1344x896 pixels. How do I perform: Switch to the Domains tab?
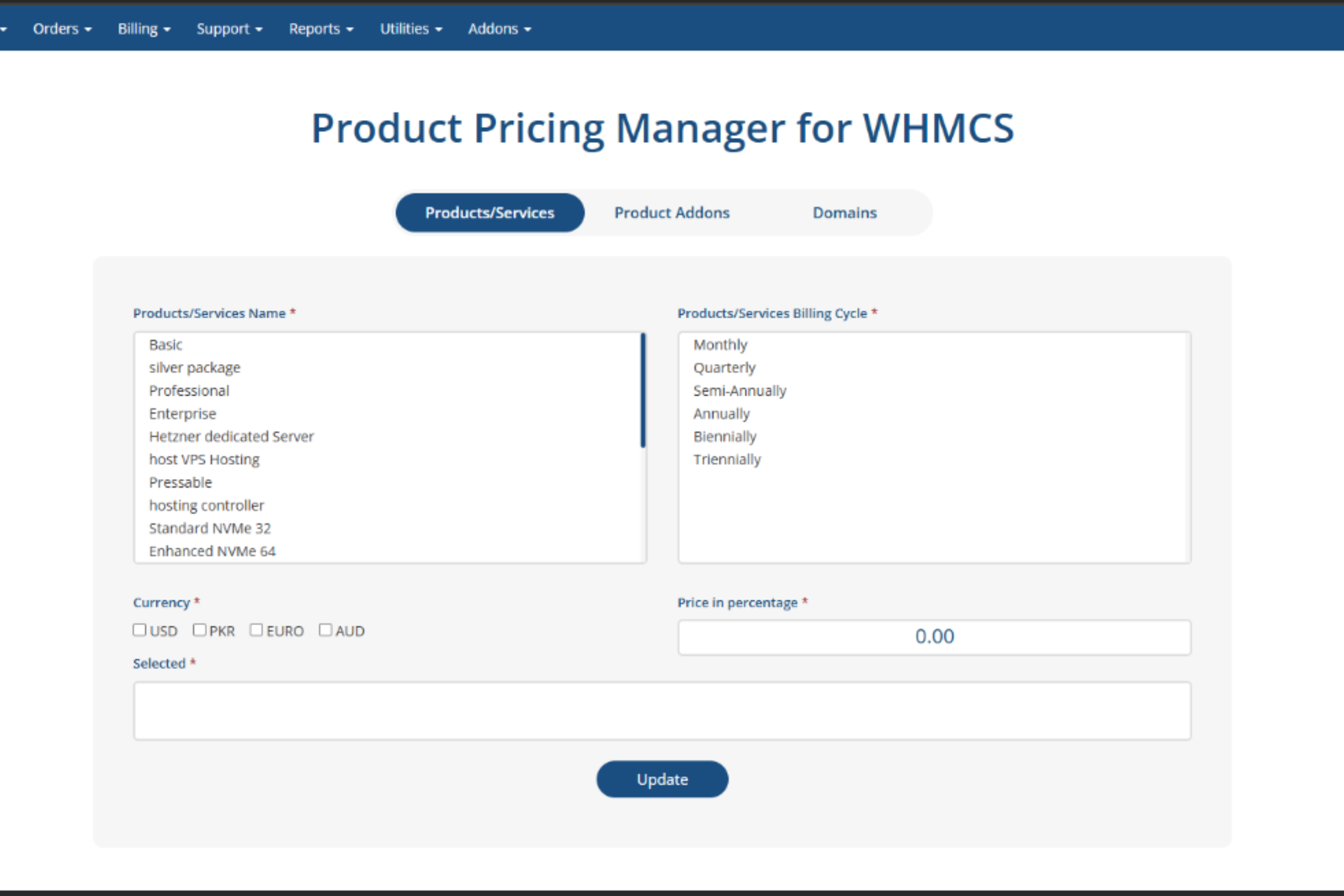pyautogui.click(x=844, y=213)
